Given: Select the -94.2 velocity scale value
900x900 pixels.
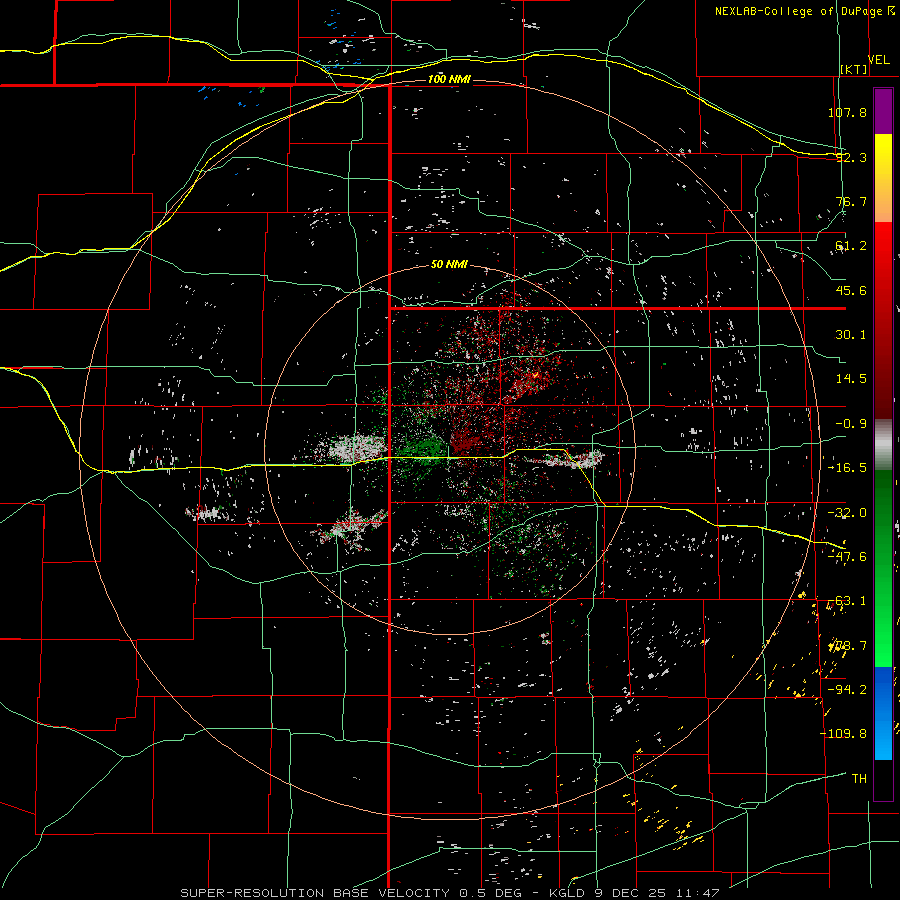Looking at the screenshot, I should click(847, 689).
